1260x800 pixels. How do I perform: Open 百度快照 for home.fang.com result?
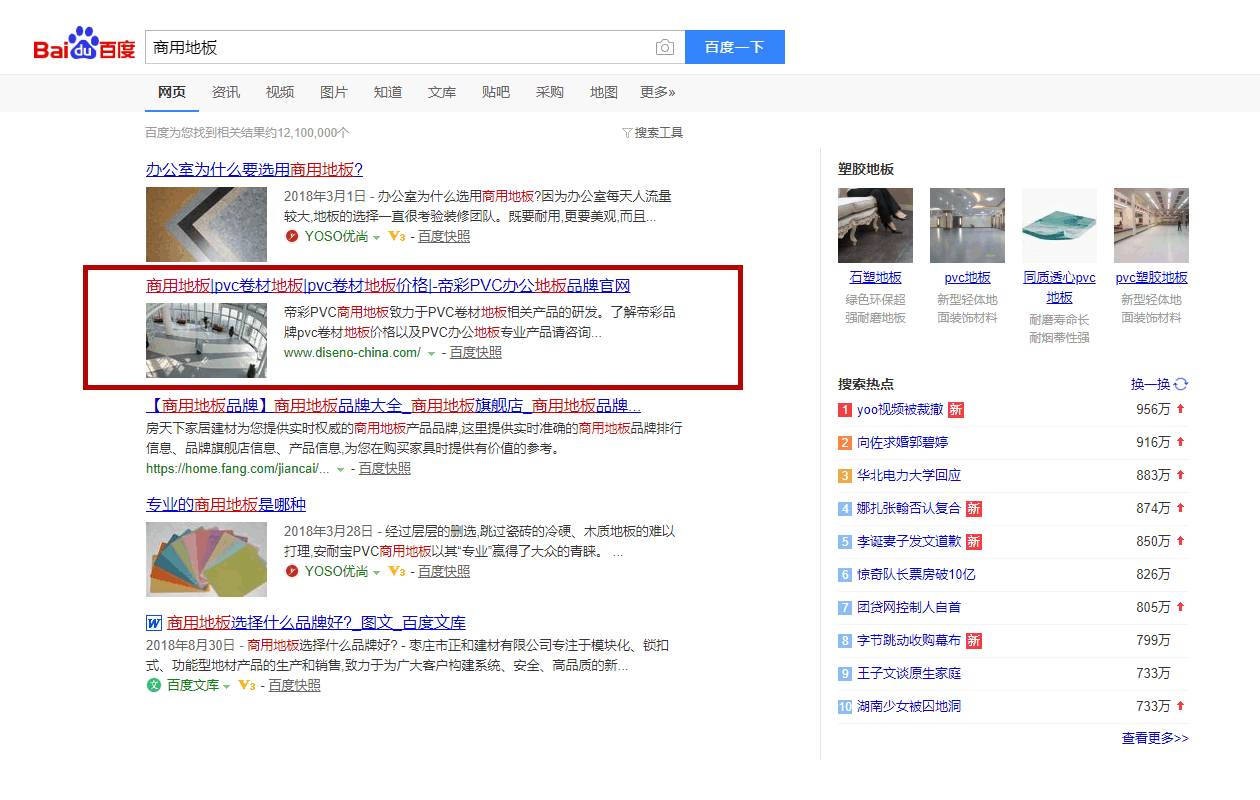pos(385,469)
